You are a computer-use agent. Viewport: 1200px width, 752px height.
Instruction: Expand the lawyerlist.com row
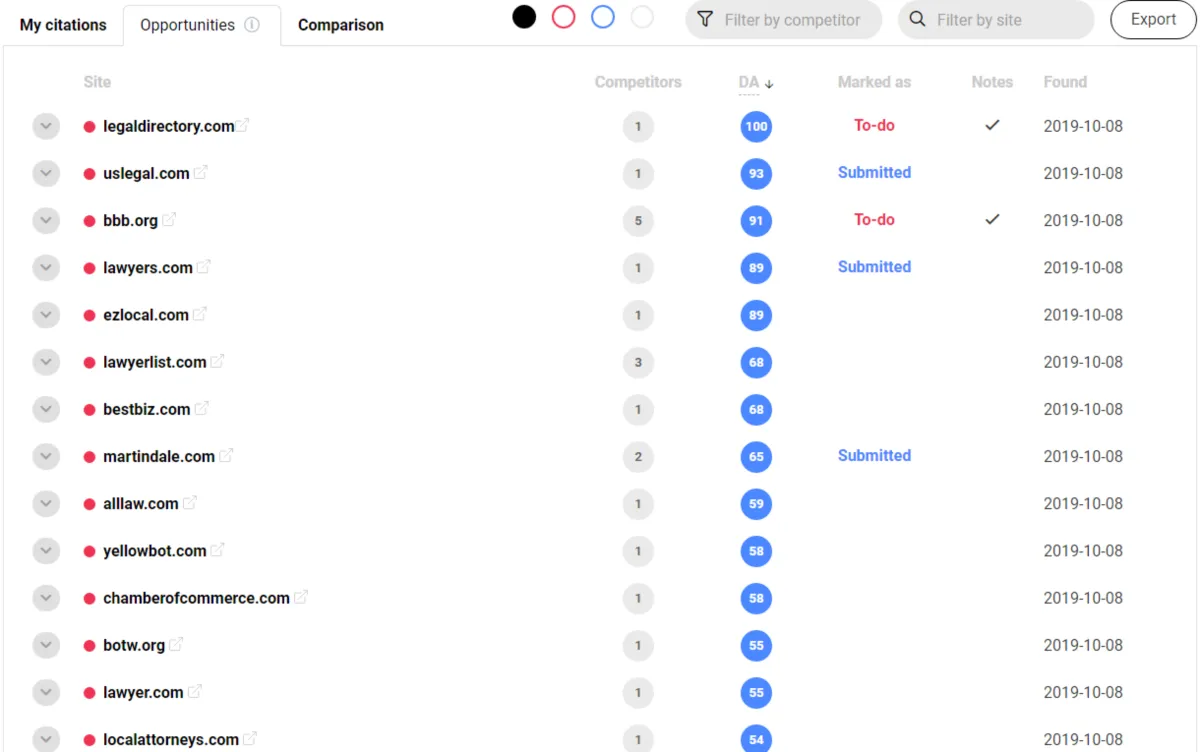(x=46, y=362)
